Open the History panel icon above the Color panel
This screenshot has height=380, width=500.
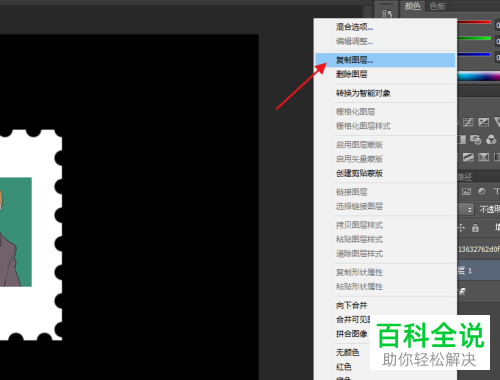click(x=387, y=13)
